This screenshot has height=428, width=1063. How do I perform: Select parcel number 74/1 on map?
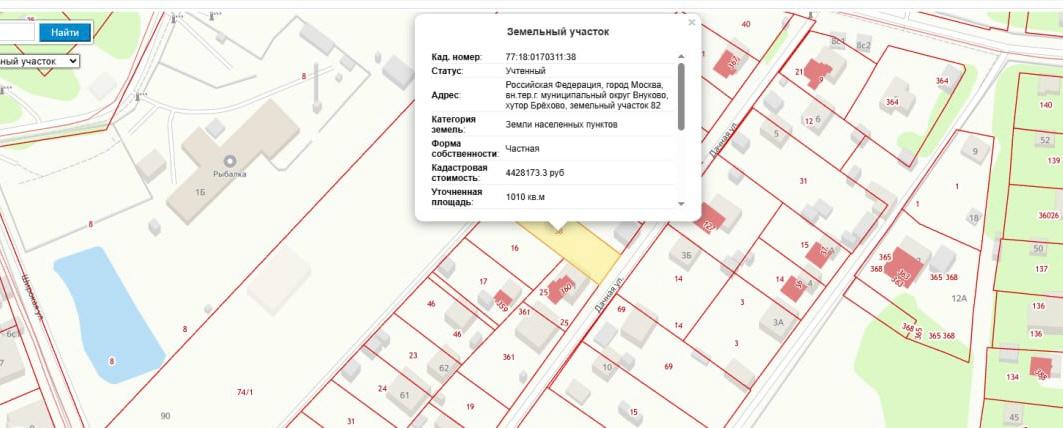[x=244, y=393]
